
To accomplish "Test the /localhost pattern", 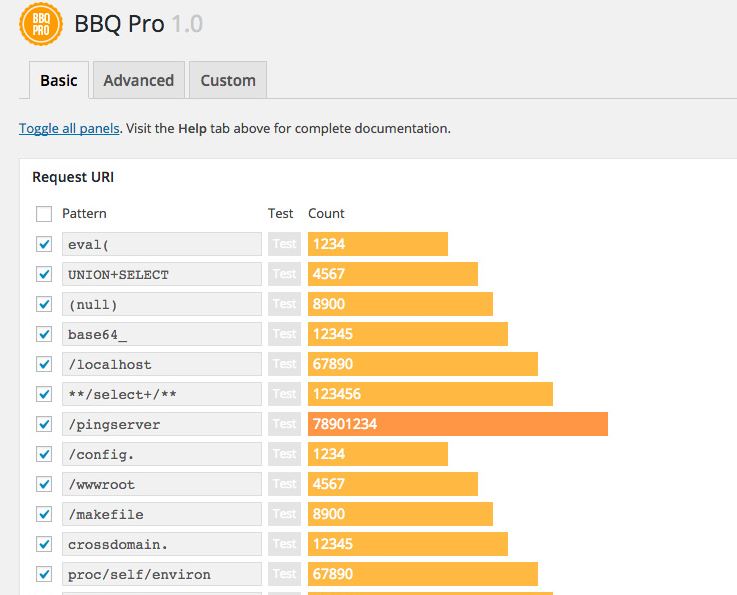I will pos(284,364).
